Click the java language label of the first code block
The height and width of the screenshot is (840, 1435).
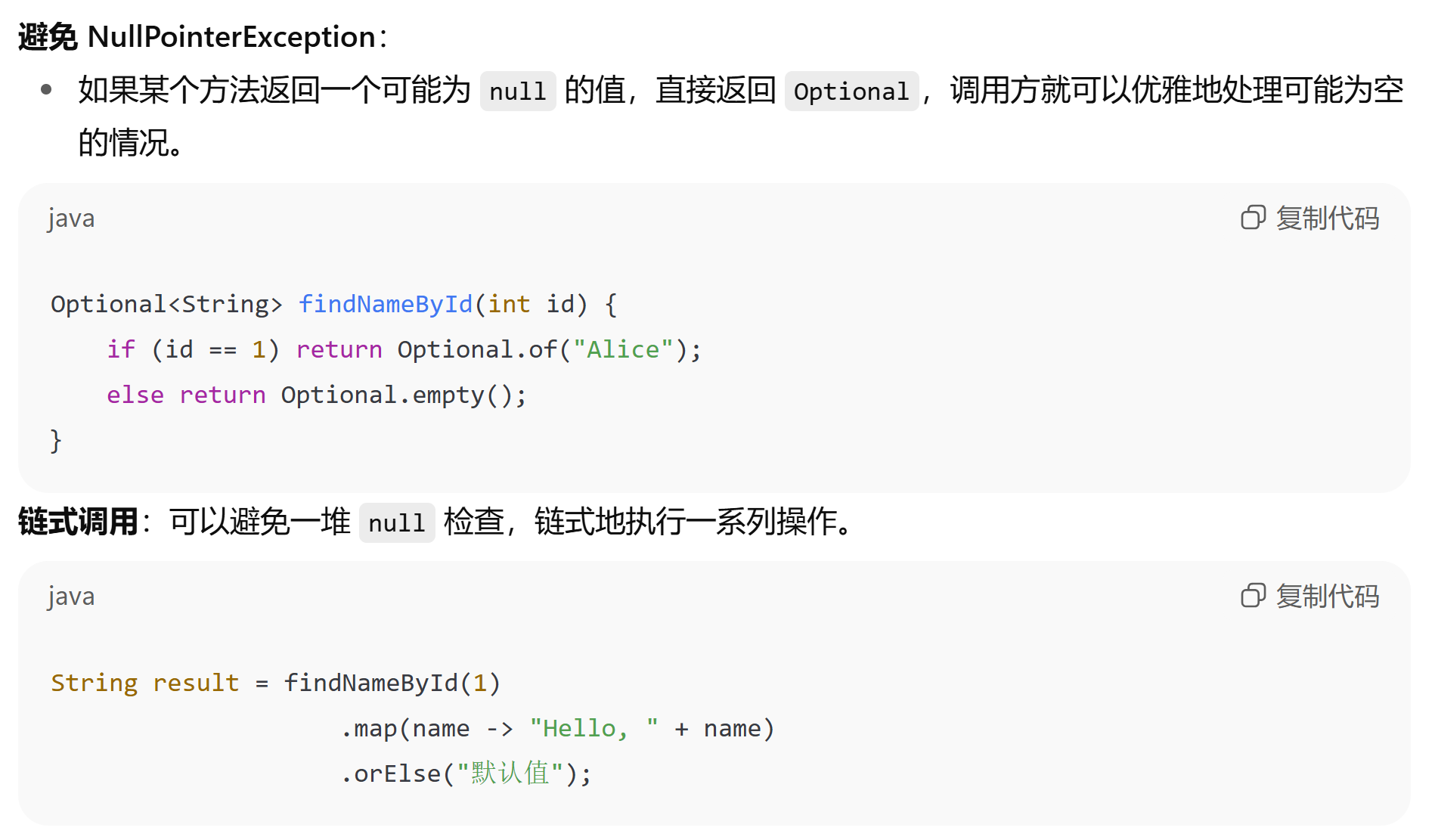coord(71,219)
